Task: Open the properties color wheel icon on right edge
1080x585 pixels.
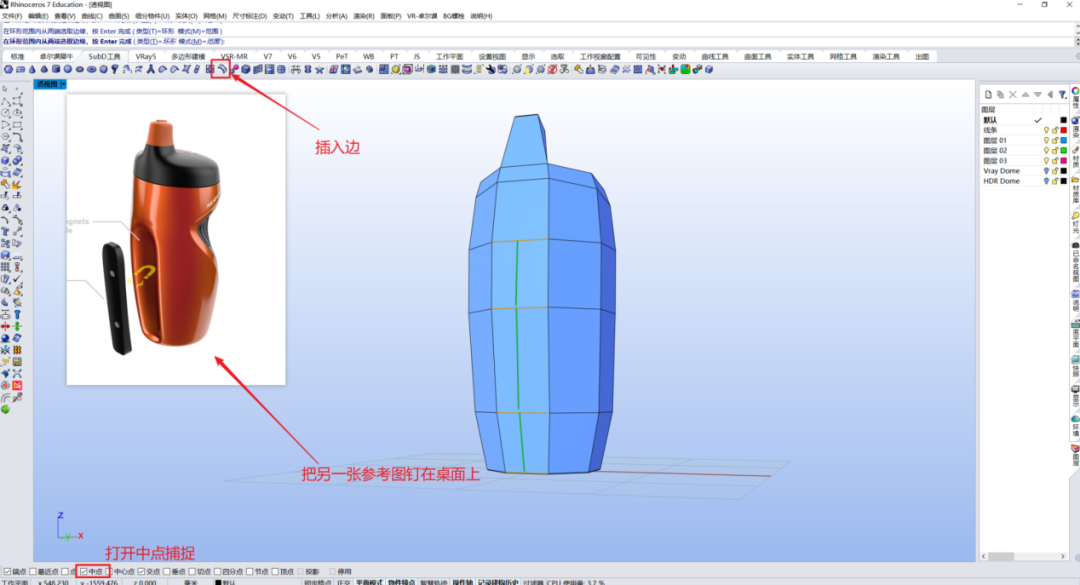Action: click(x=1075, y=91)
